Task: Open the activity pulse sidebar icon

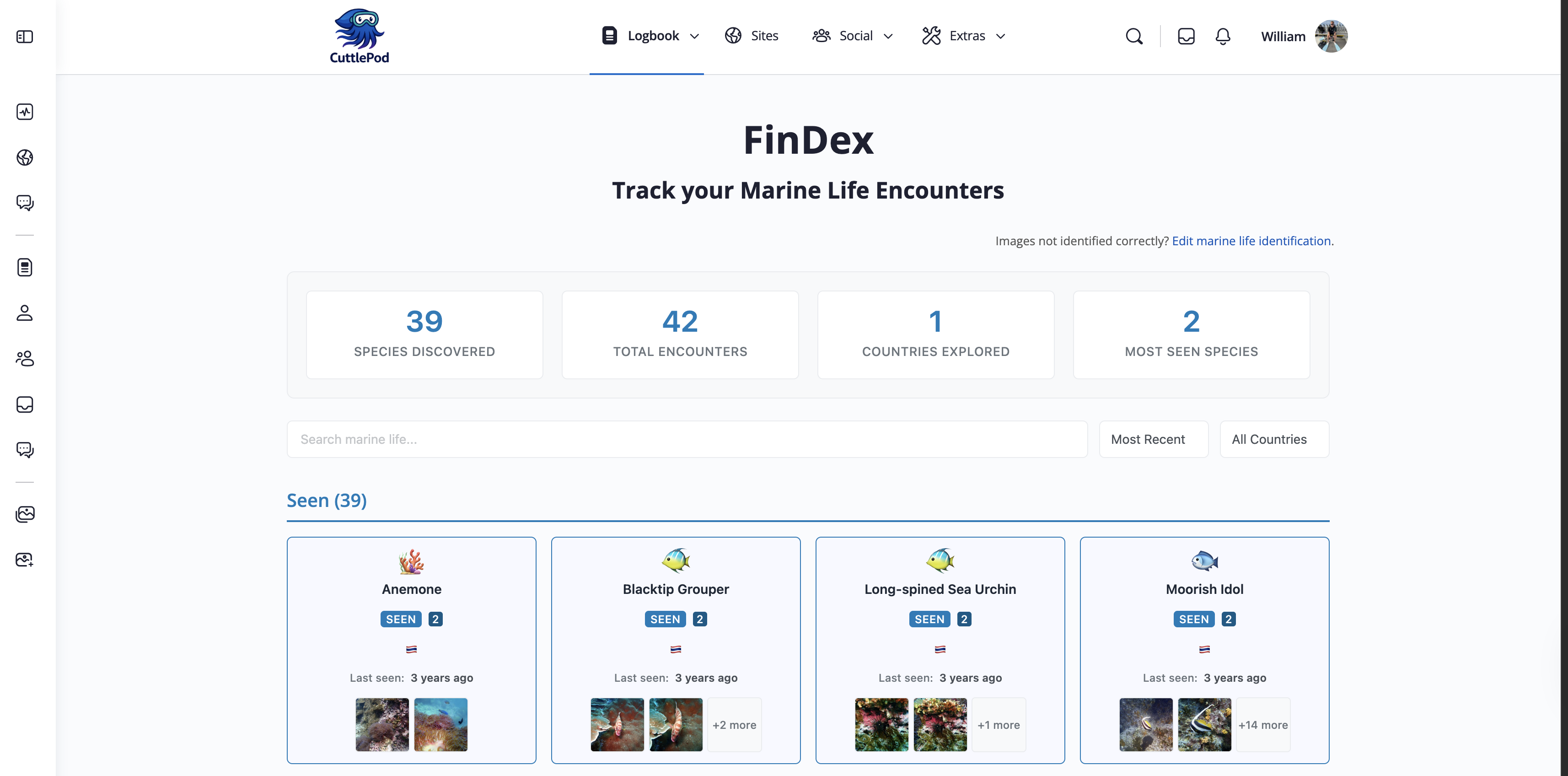Action: pos(24,112)
